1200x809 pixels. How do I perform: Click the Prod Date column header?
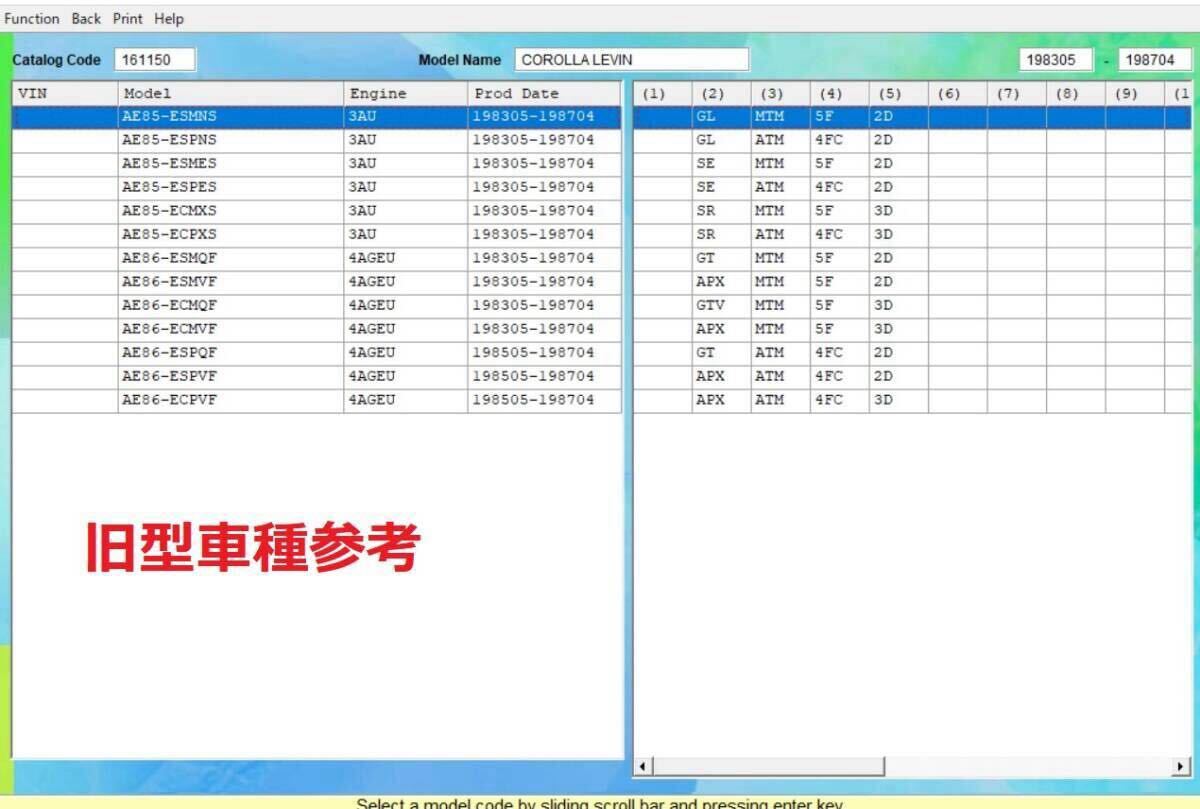[544, 93]
